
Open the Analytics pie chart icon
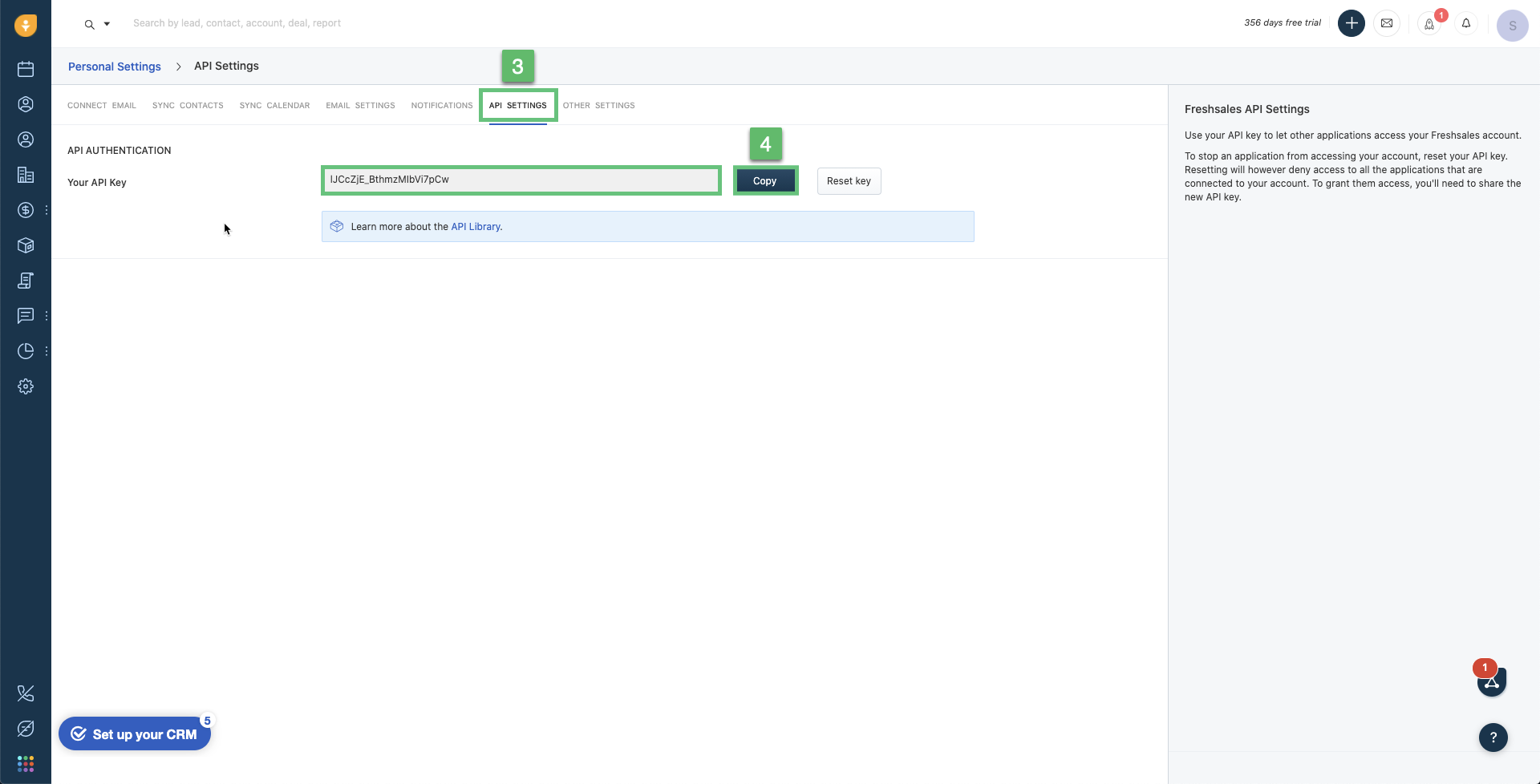point(26,351)
